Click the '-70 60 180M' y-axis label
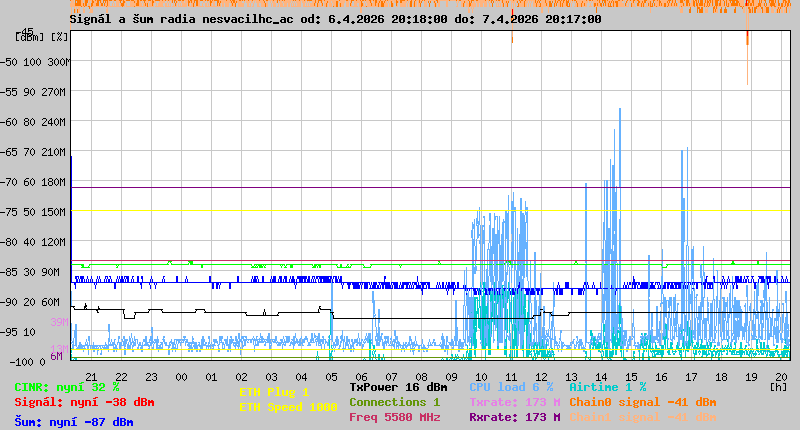Screen dimensions: 800x430 (34, 182)
